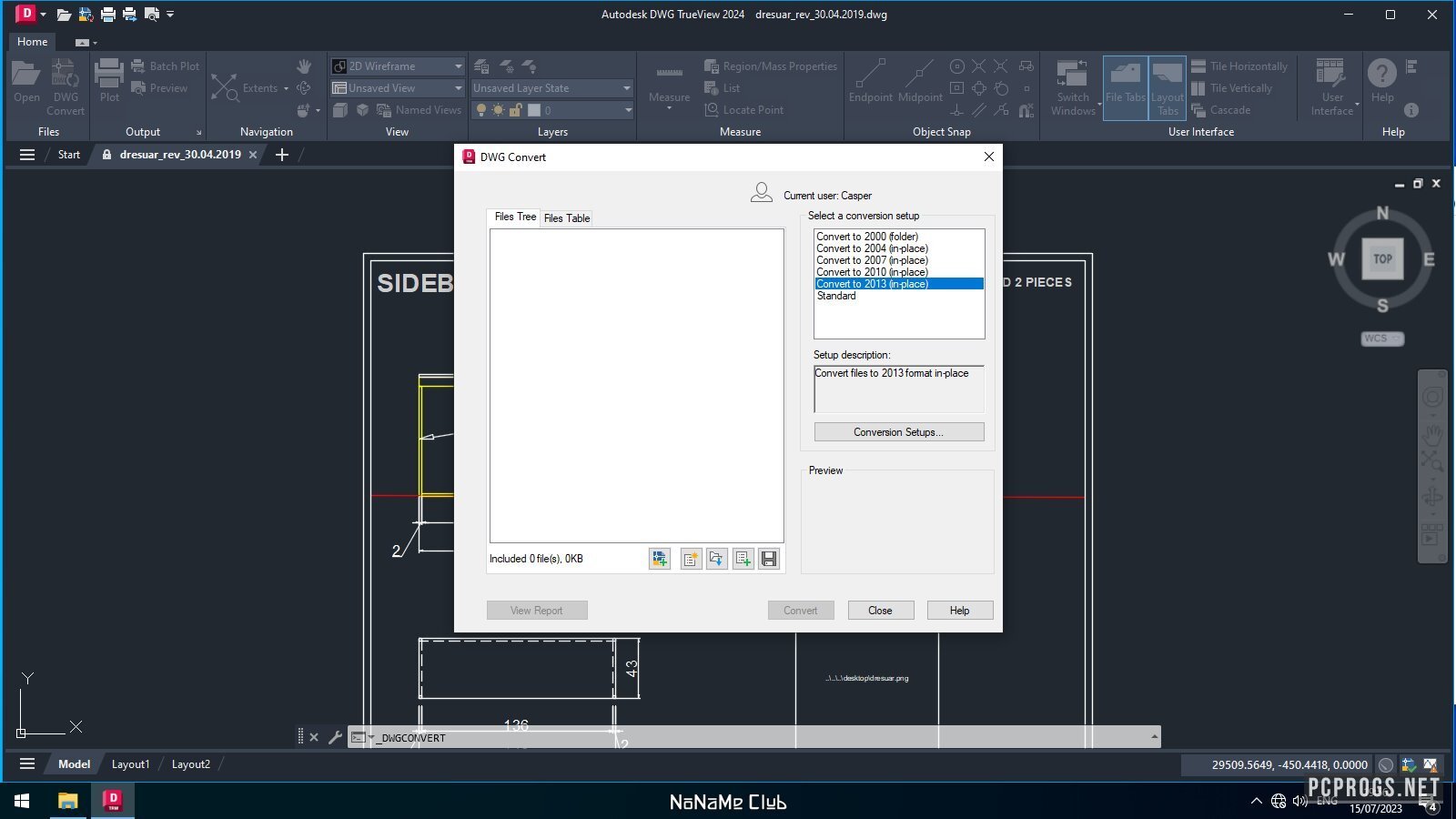Click the Append List icon
1456x819 pixels.
coord(743,559)
